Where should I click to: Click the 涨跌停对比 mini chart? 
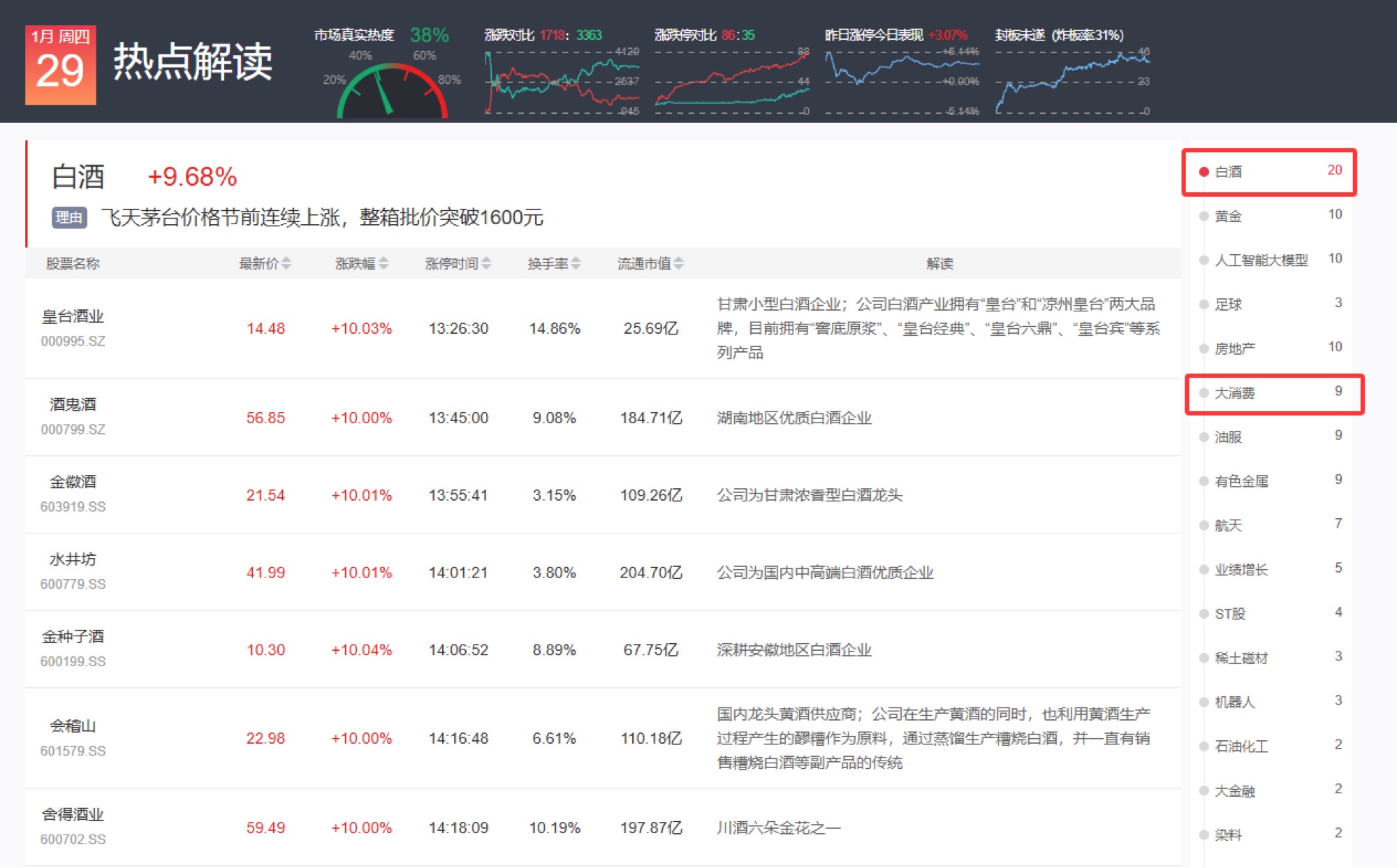(x=731, y=82)
